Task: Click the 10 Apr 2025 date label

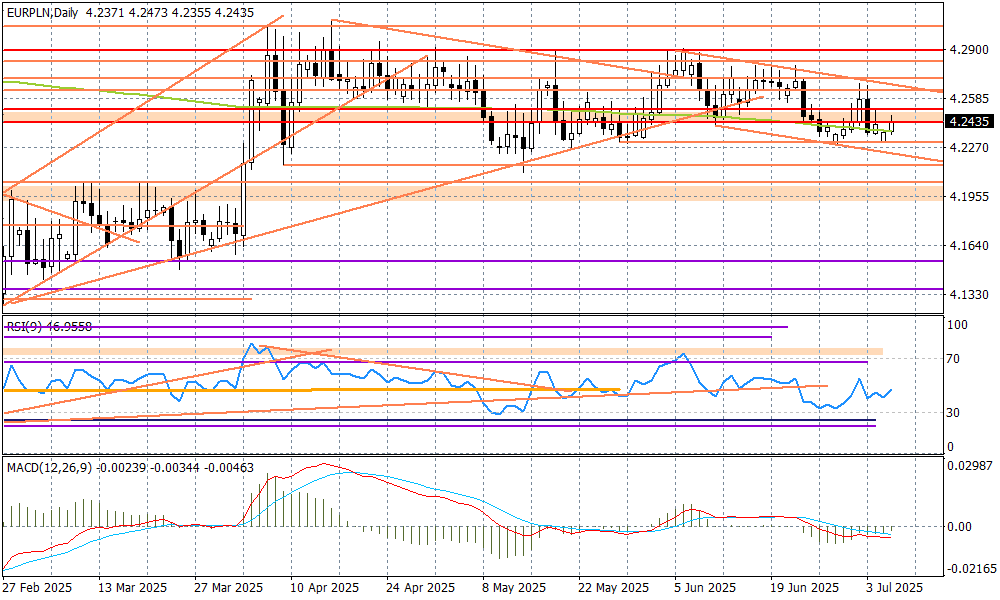Action: (325, 588)
